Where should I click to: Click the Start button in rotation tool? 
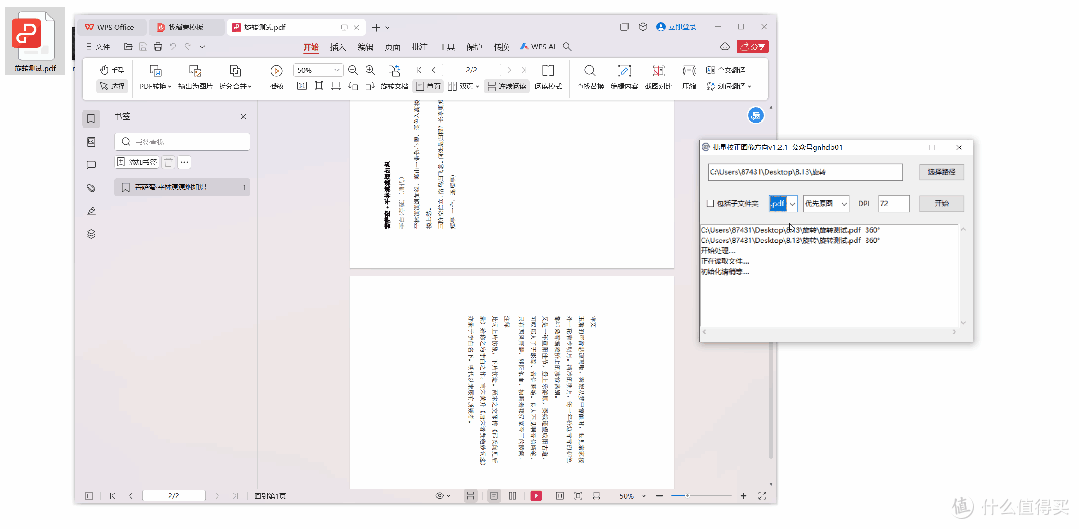click(x=941, y=204)
